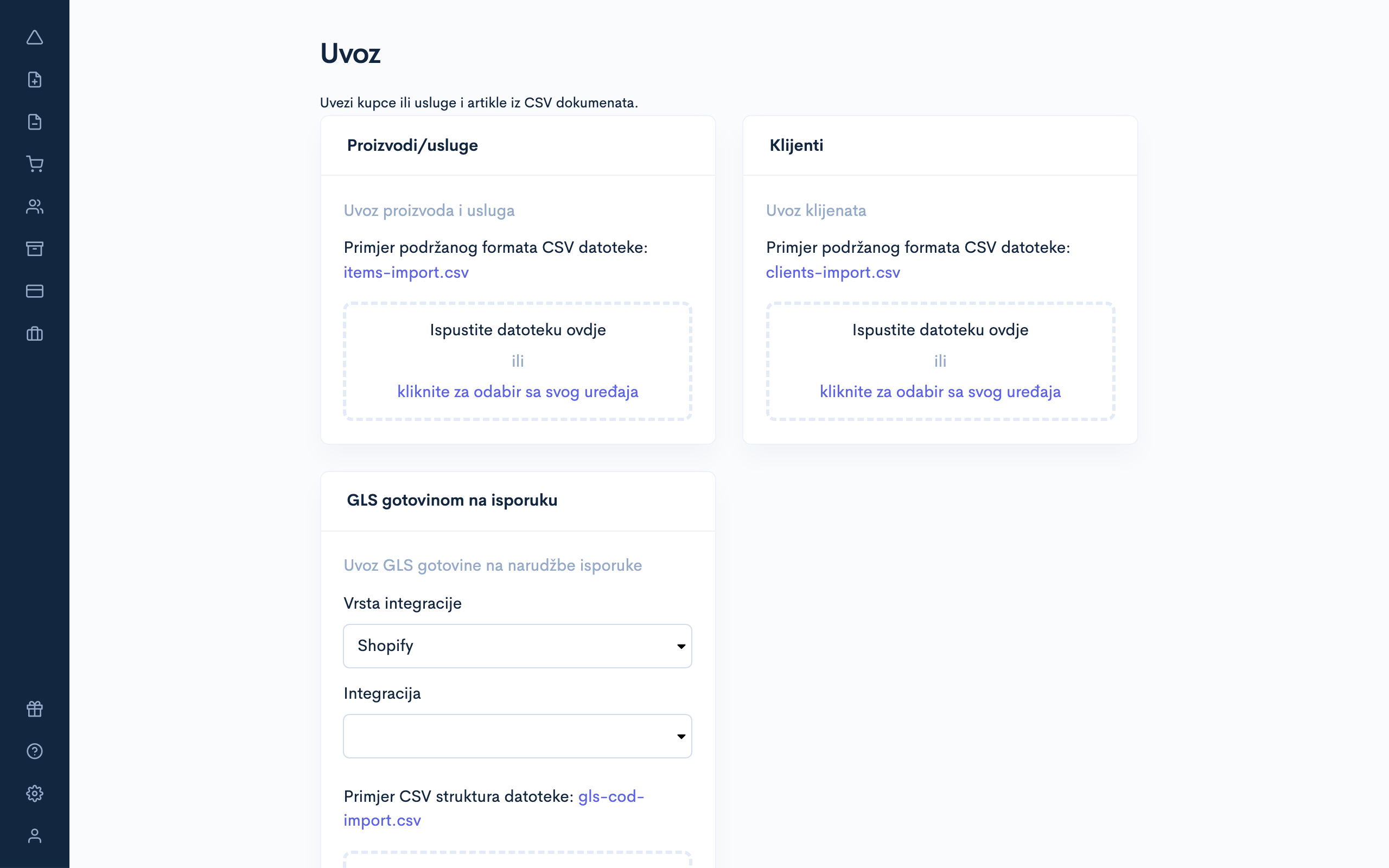Open the archive box icon

[x=34, y=248]
